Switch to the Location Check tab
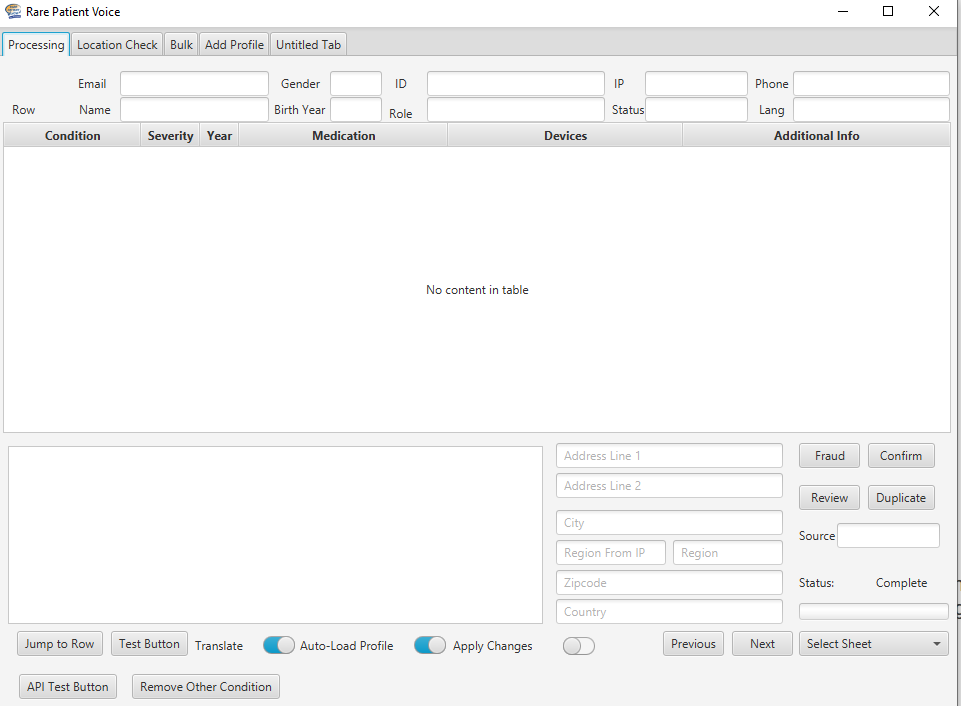The image size is (961, 706). [117, 45]
